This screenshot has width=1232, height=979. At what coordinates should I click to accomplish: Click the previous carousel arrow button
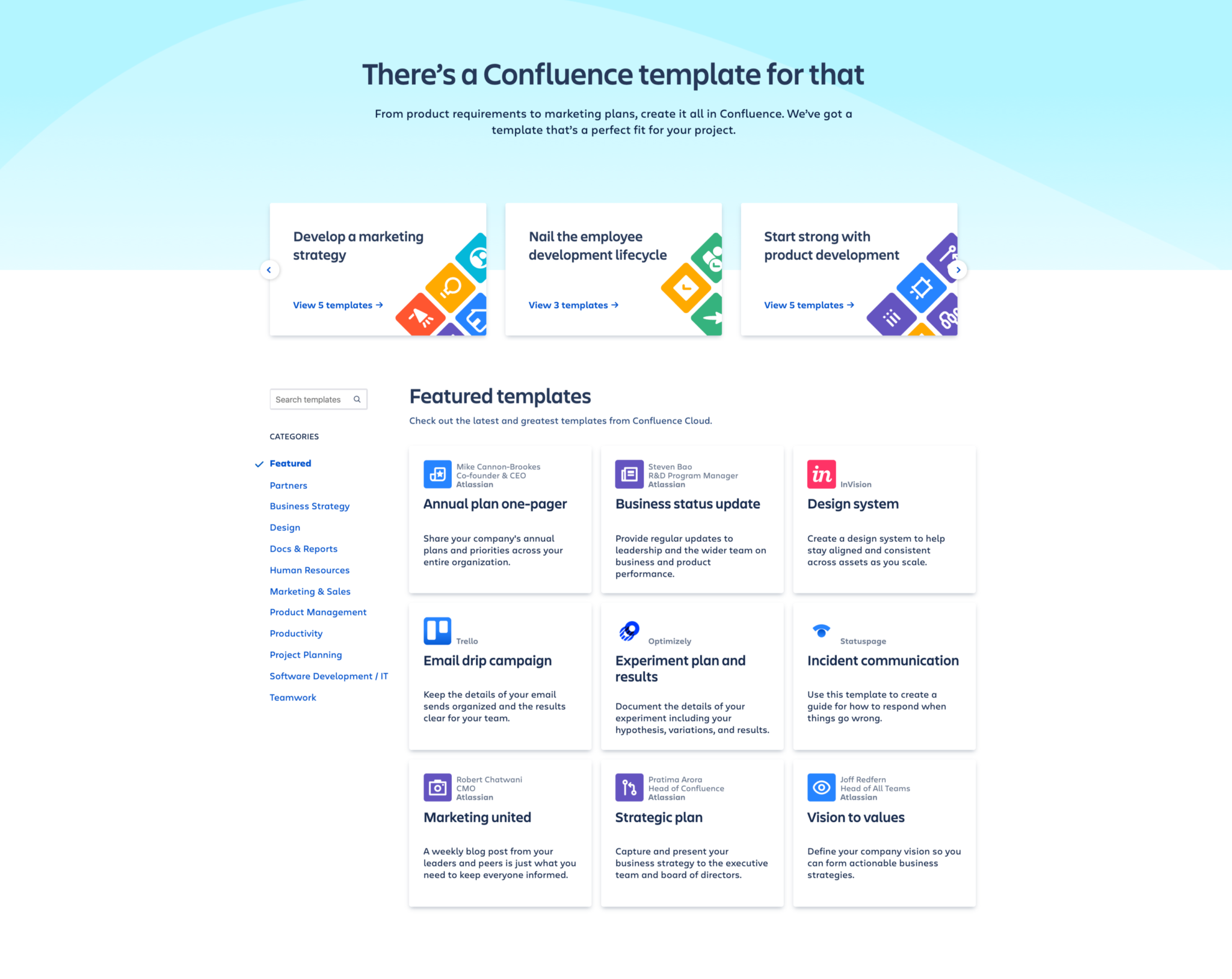click(268, 269)
